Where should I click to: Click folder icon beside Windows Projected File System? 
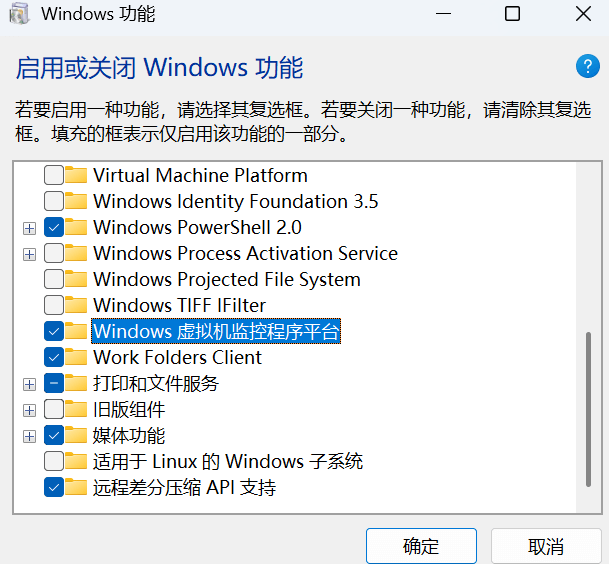[77, 279]
